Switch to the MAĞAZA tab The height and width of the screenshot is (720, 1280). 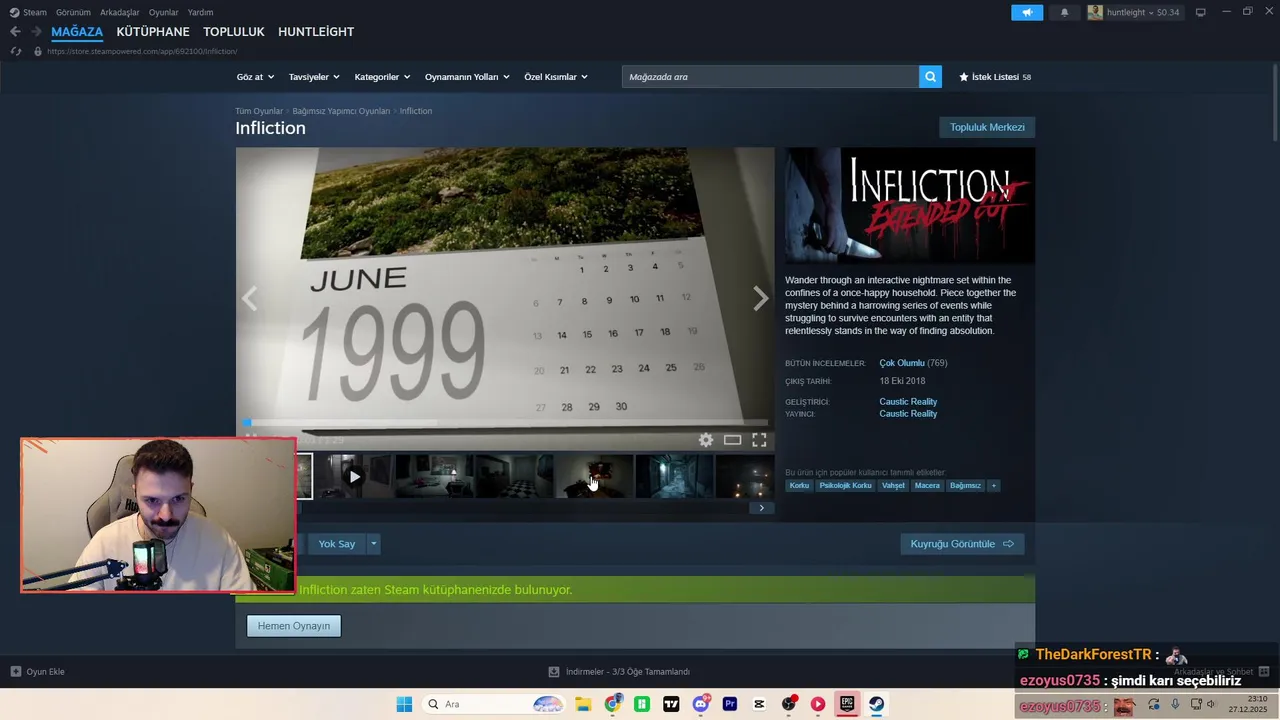77,32
